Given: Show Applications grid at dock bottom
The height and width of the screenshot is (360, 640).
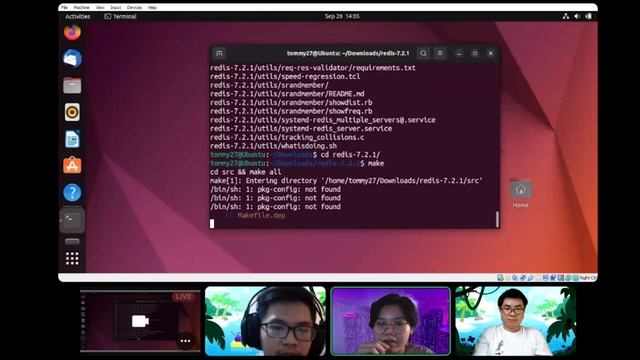Looking at the screenshot, I should [72, 258].
